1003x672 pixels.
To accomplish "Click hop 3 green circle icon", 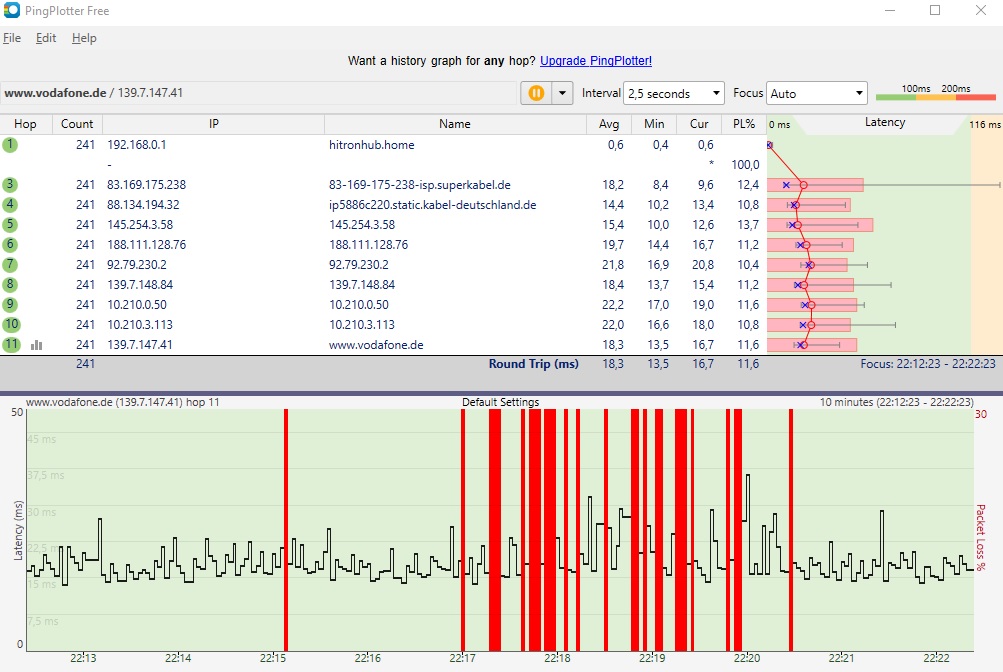I will pyautogui.click(x=10, y=185).
